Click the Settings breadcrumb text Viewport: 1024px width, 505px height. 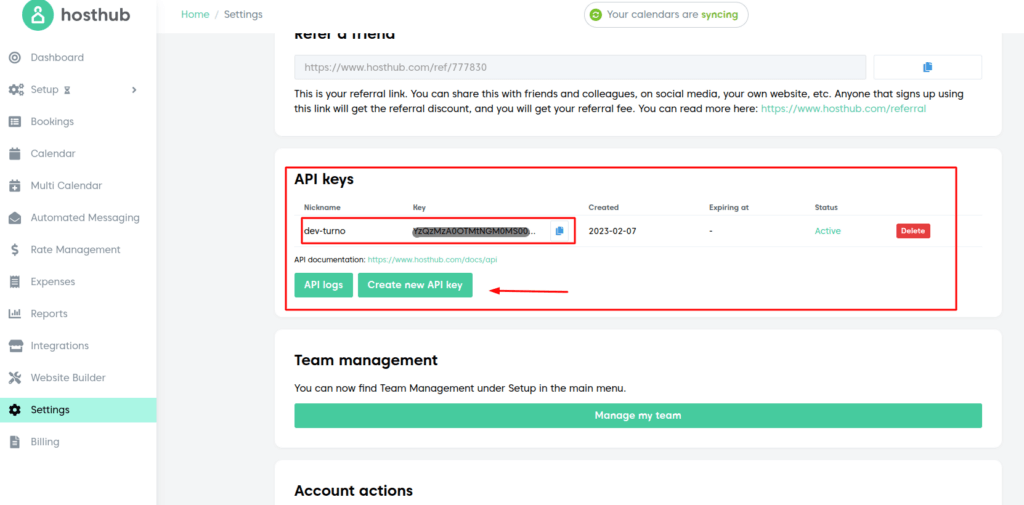point(244,14)
